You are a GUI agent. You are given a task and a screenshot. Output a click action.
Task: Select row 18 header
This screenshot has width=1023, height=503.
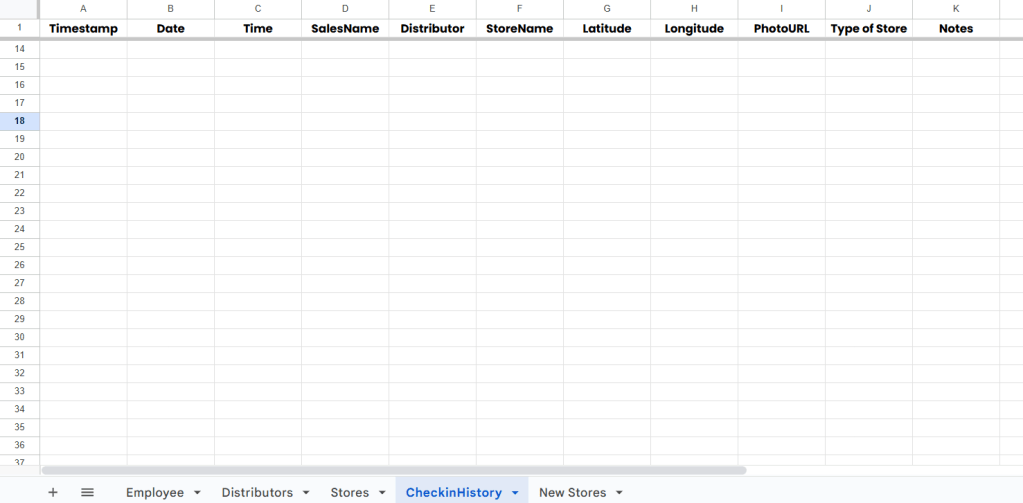pos(19,121)
